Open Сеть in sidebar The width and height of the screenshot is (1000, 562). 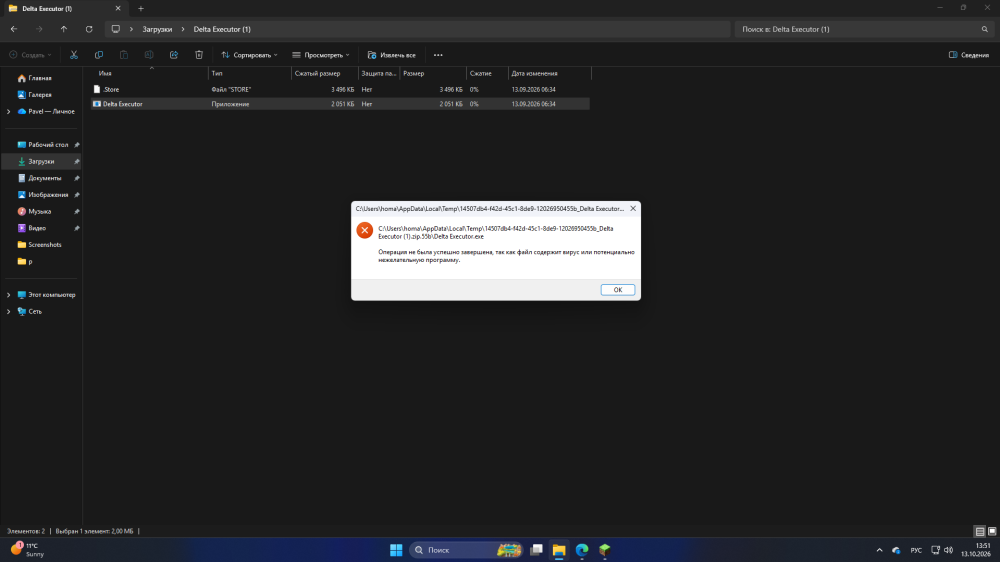tap(34, 311)
